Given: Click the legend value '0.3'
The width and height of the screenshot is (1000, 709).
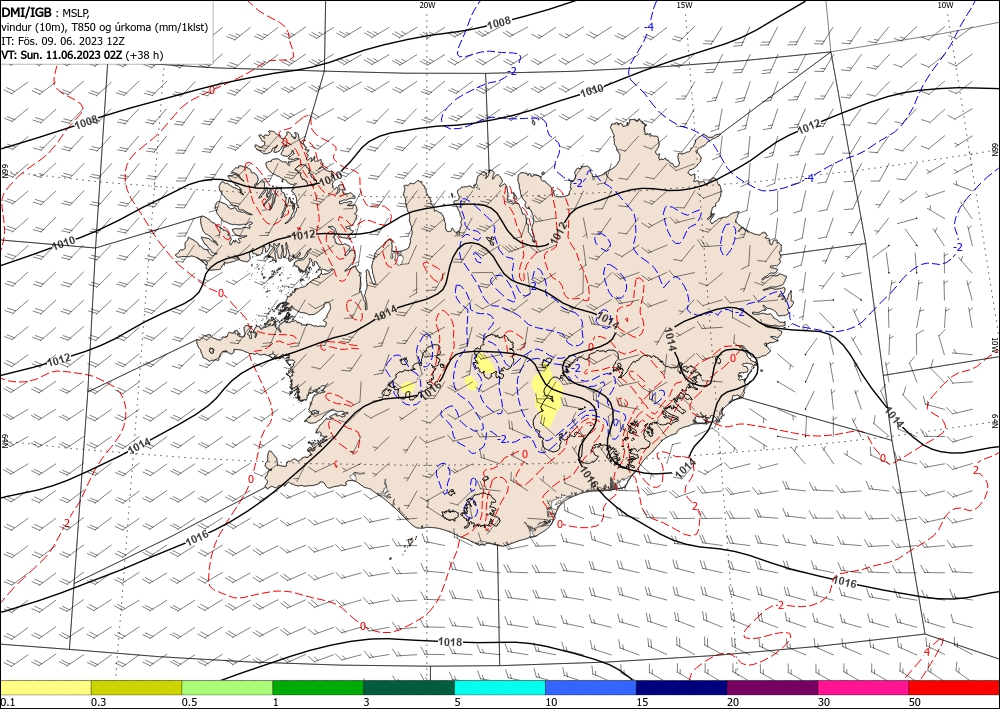Looking at the screenshot, I should 98,702.
